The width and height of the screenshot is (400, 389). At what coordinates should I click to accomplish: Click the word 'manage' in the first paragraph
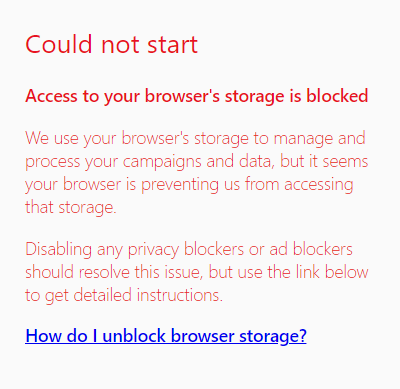pyautogui.click(x=303, y=139)
